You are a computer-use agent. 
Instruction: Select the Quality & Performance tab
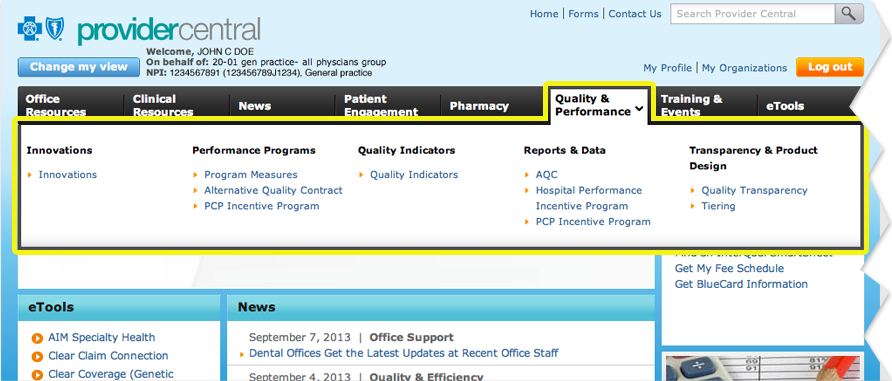[x=599, y=105]
